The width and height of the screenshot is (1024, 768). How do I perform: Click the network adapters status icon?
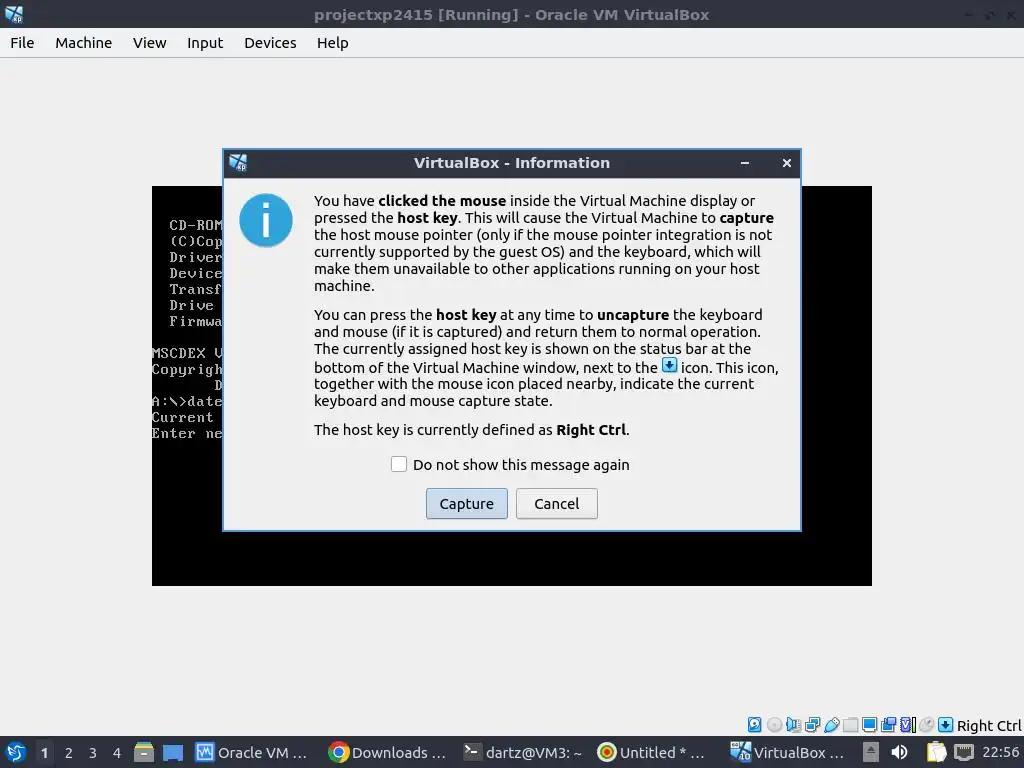click(812, 724)
